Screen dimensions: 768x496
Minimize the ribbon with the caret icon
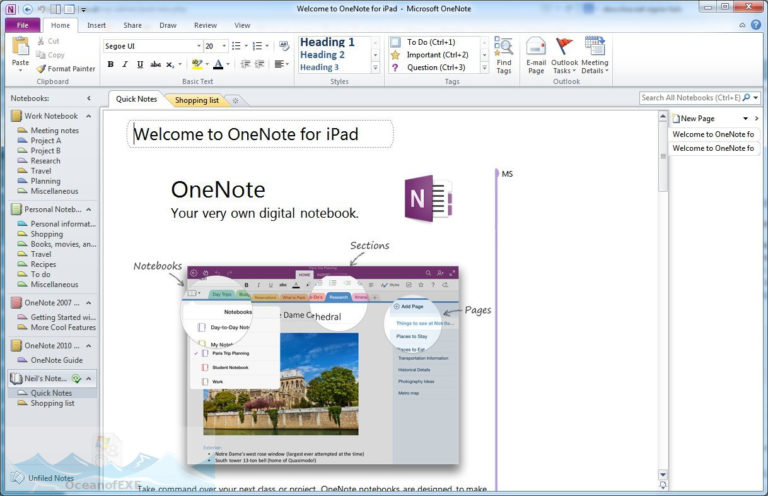click(x=743, y=25)
